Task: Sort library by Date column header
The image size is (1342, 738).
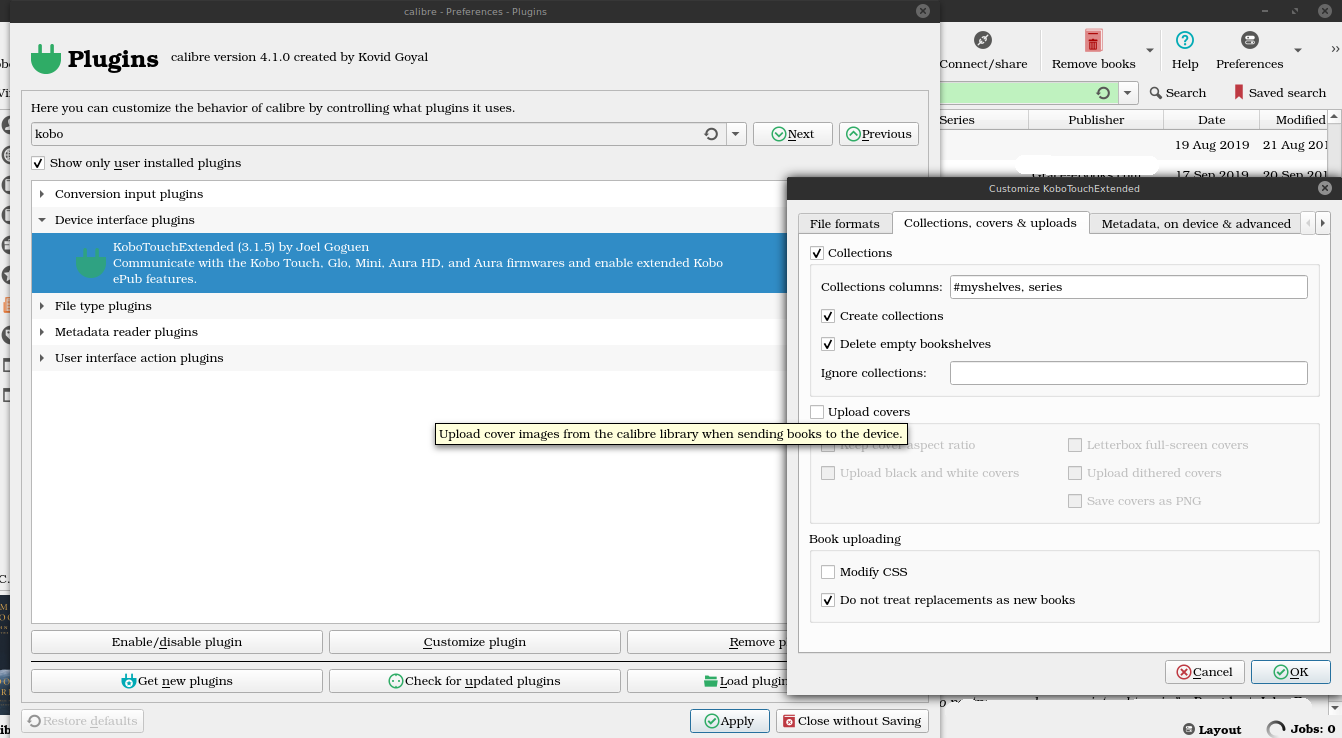Action: (x=1211, y=120)
